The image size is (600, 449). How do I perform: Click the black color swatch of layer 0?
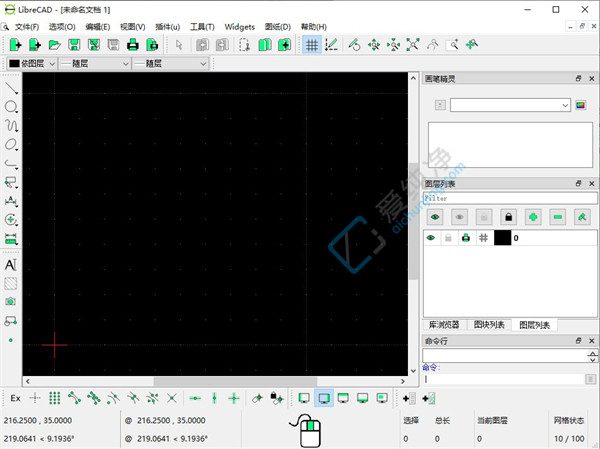click(502, 238)
